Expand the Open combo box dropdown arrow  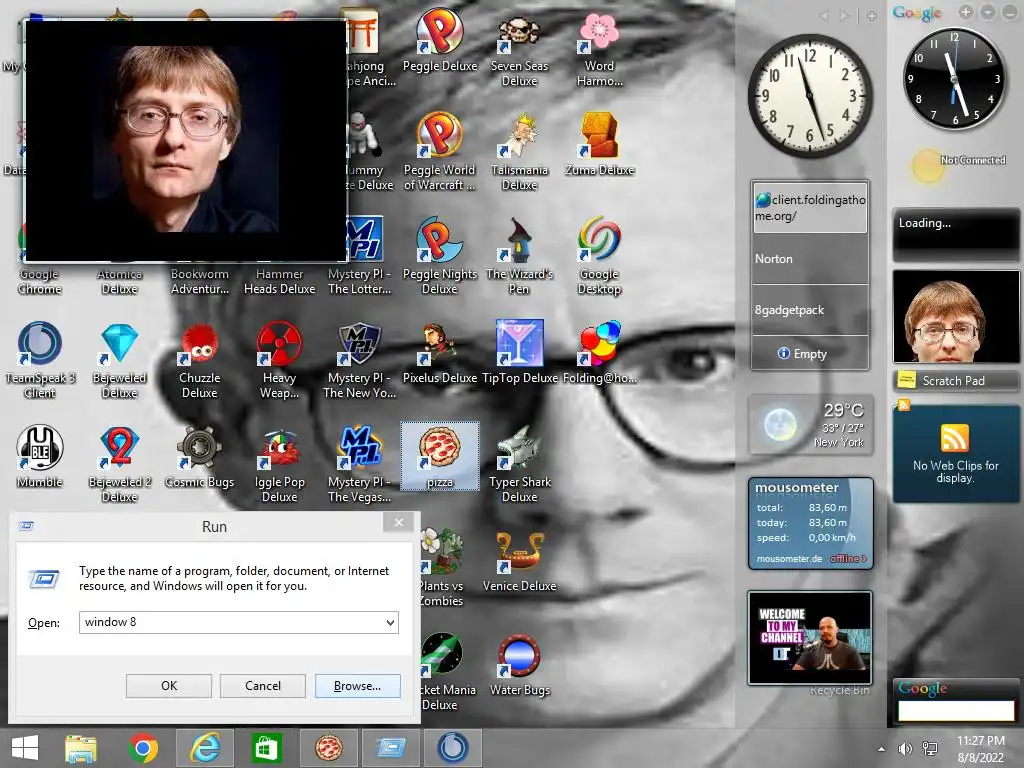click(390, 622)
